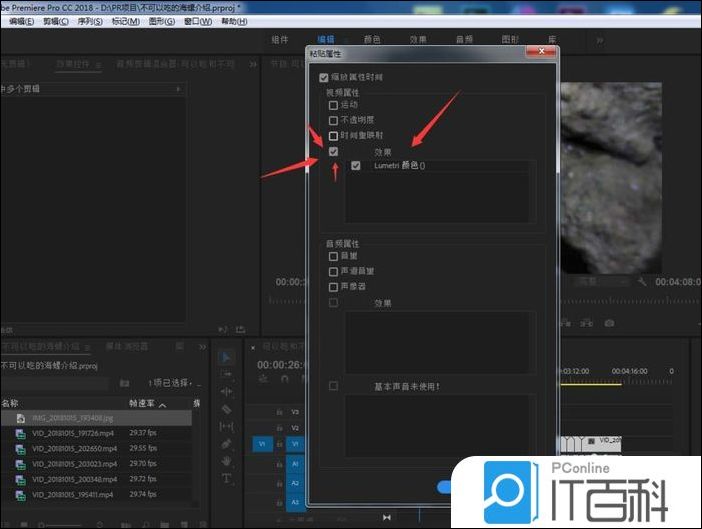Toggle the 帧速率 column sort arrow
This screenshot has width=702, height=529.
coord(163,405)
